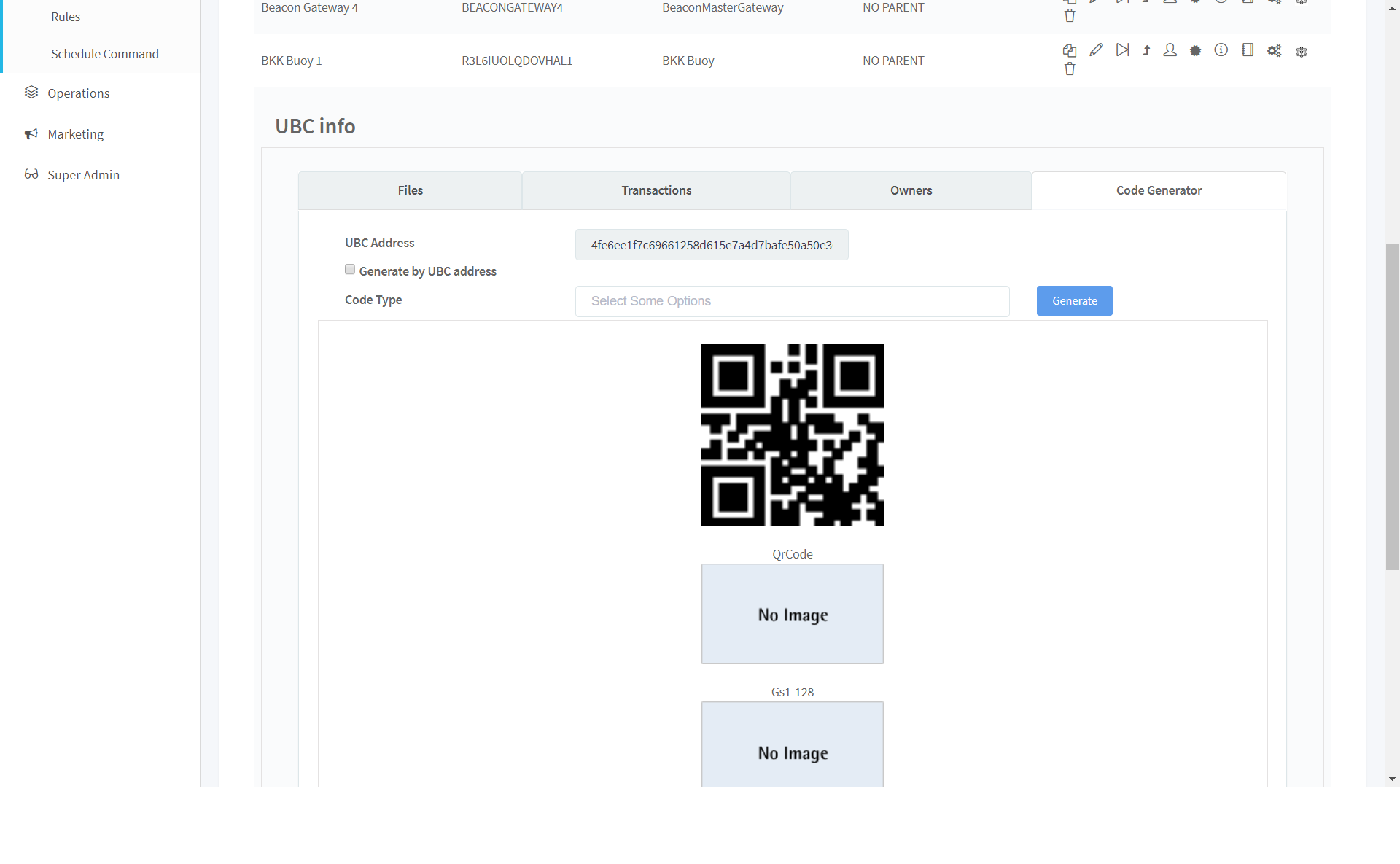Click the UBC Address input field
The width and height of the screenshot is (1400, 864).
pyautogui.click(x=711, y=245)
